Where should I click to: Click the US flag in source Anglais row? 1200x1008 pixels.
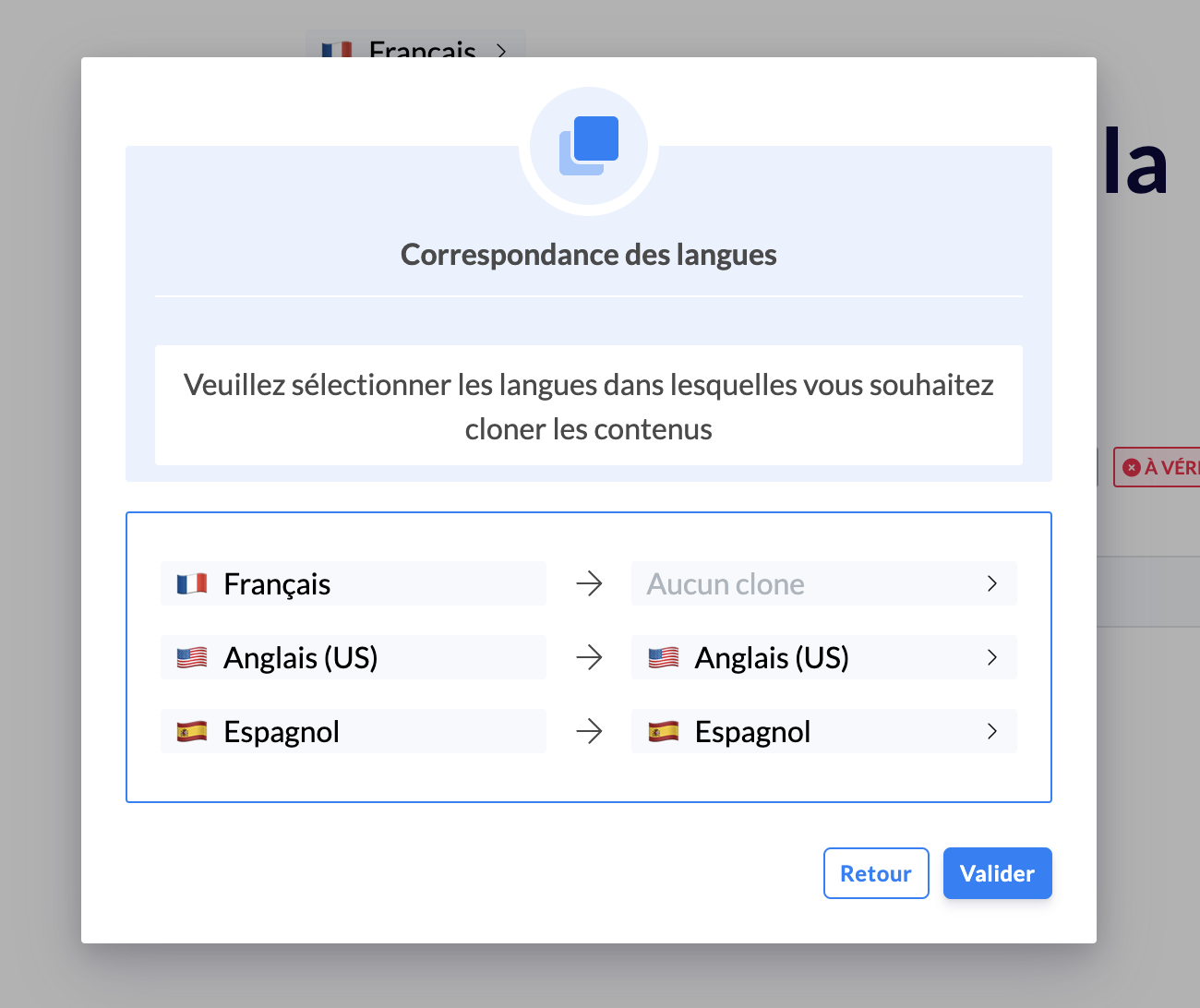click(x=192, y=658)
